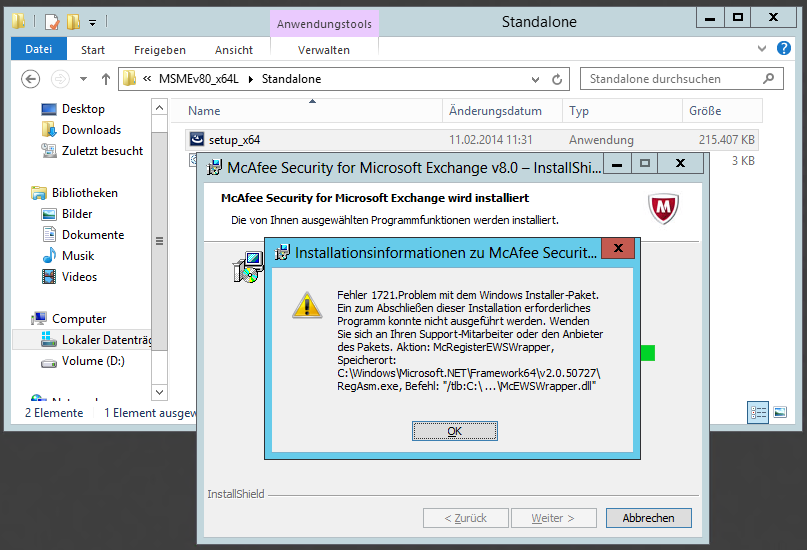Select Computer in navigation pane

(x=79, y=319)
